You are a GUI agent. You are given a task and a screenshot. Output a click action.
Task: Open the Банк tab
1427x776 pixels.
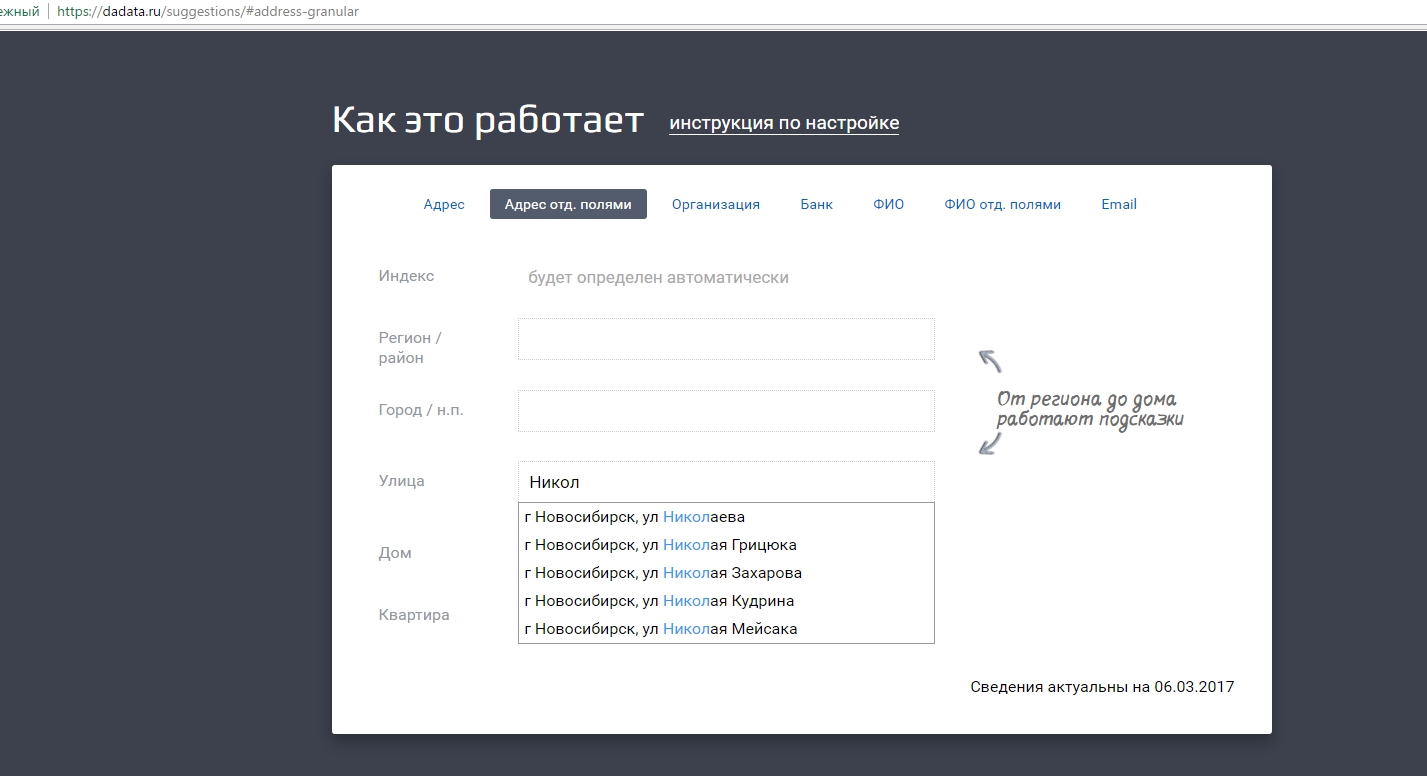pyautogui.click(x=816, y=204)
